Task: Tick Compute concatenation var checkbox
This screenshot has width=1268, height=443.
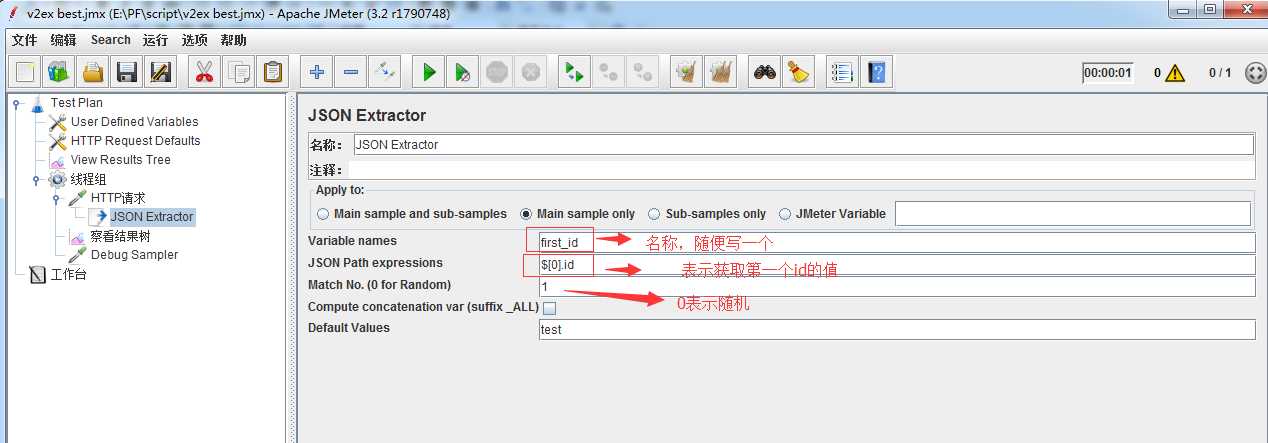Action: (549, 308)
